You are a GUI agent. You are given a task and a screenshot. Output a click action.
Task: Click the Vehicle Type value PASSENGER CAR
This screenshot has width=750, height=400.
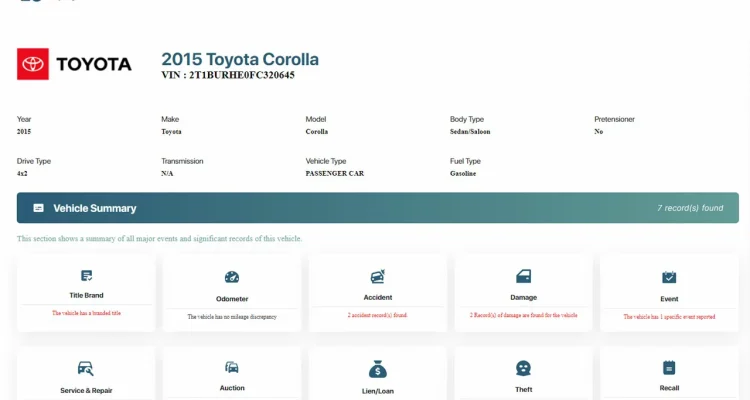[335, 174]
